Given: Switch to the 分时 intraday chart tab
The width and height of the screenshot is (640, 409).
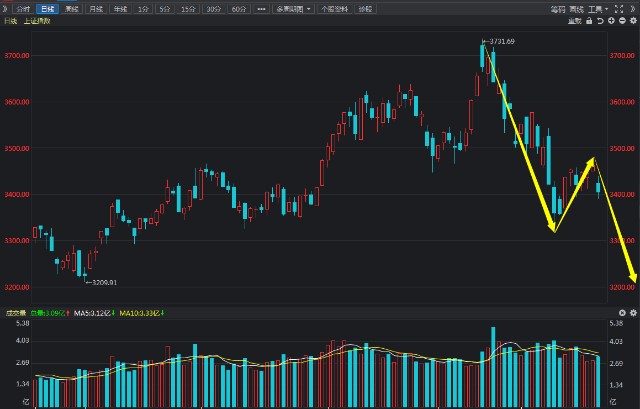Looking at the screenshot, I should point(24,9).
